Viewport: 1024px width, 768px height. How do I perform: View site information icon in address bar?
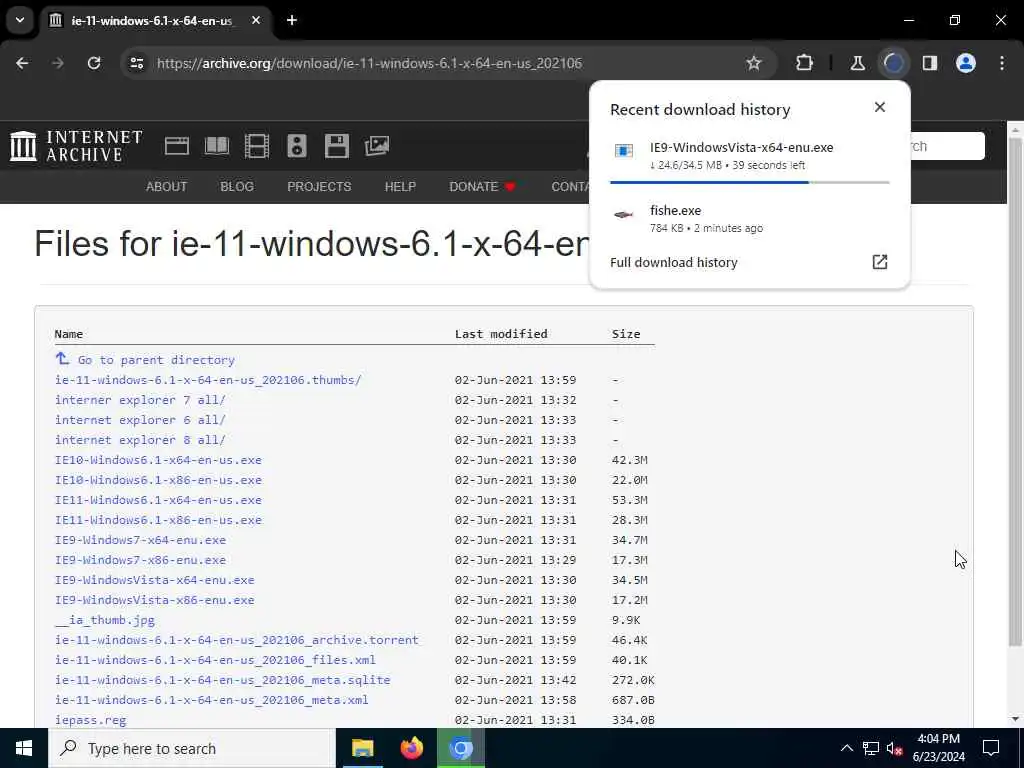[136, 63]
